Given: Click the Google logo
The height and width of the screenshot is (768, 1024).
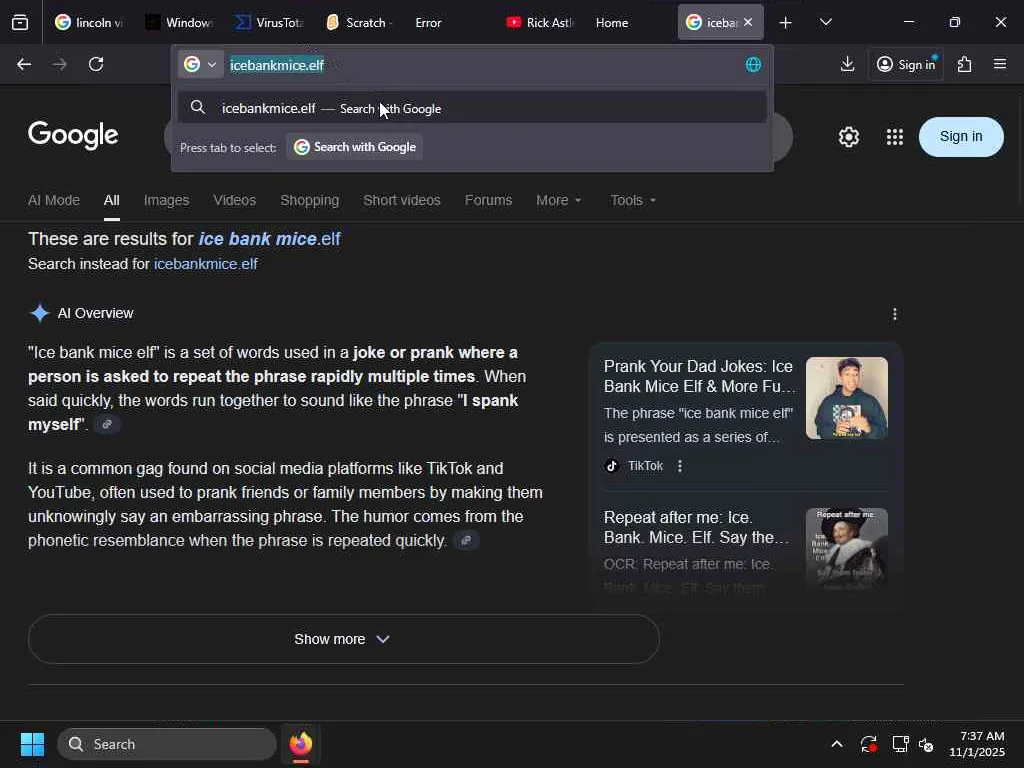Looking at the screenshot, I should [x=73, y=135].
